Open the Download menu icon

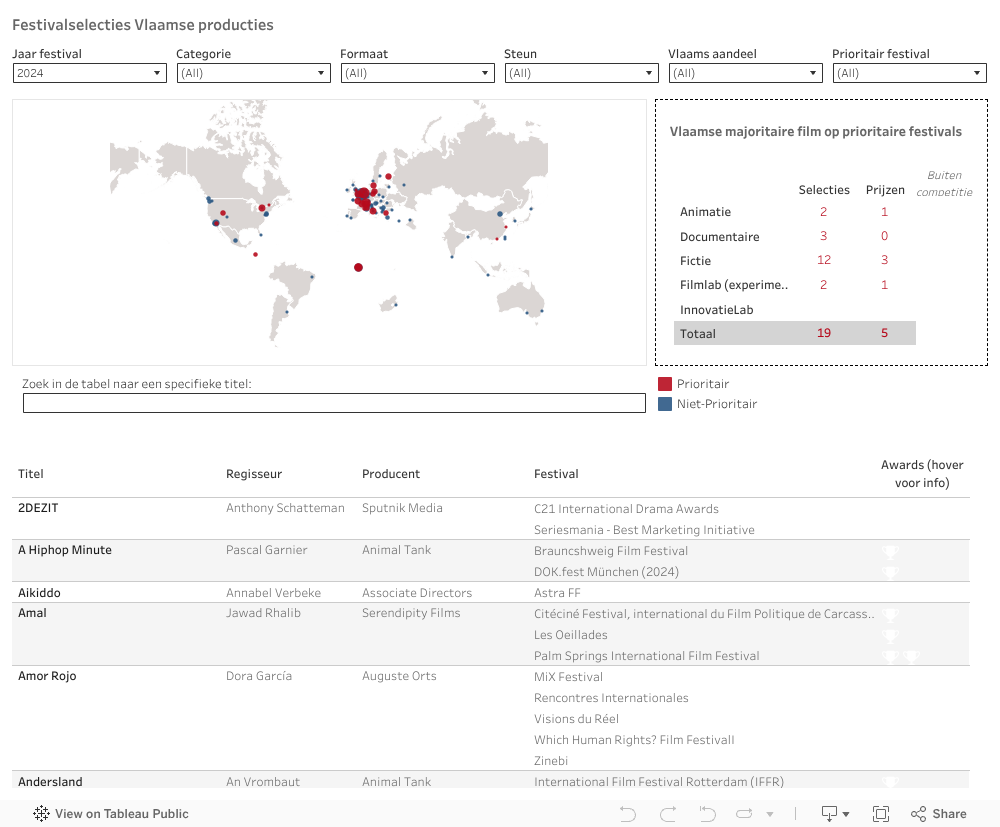(834, 814)
